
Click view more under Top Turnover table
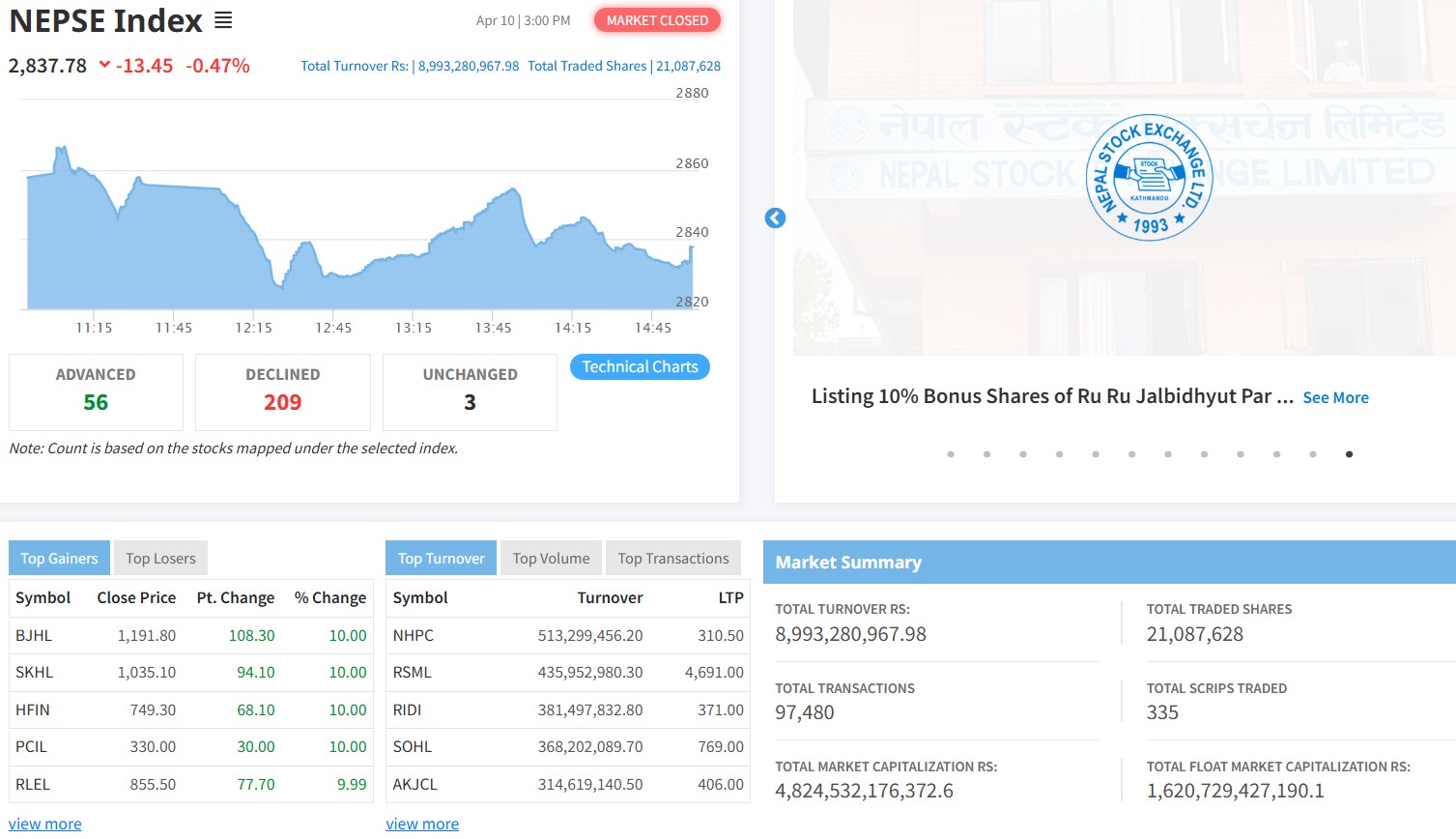(x=422, y=824)
